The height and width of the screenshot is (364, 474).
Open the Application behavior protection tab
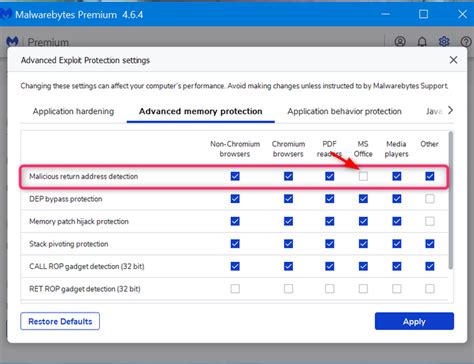pyautogui.click(x=344, y=111)
